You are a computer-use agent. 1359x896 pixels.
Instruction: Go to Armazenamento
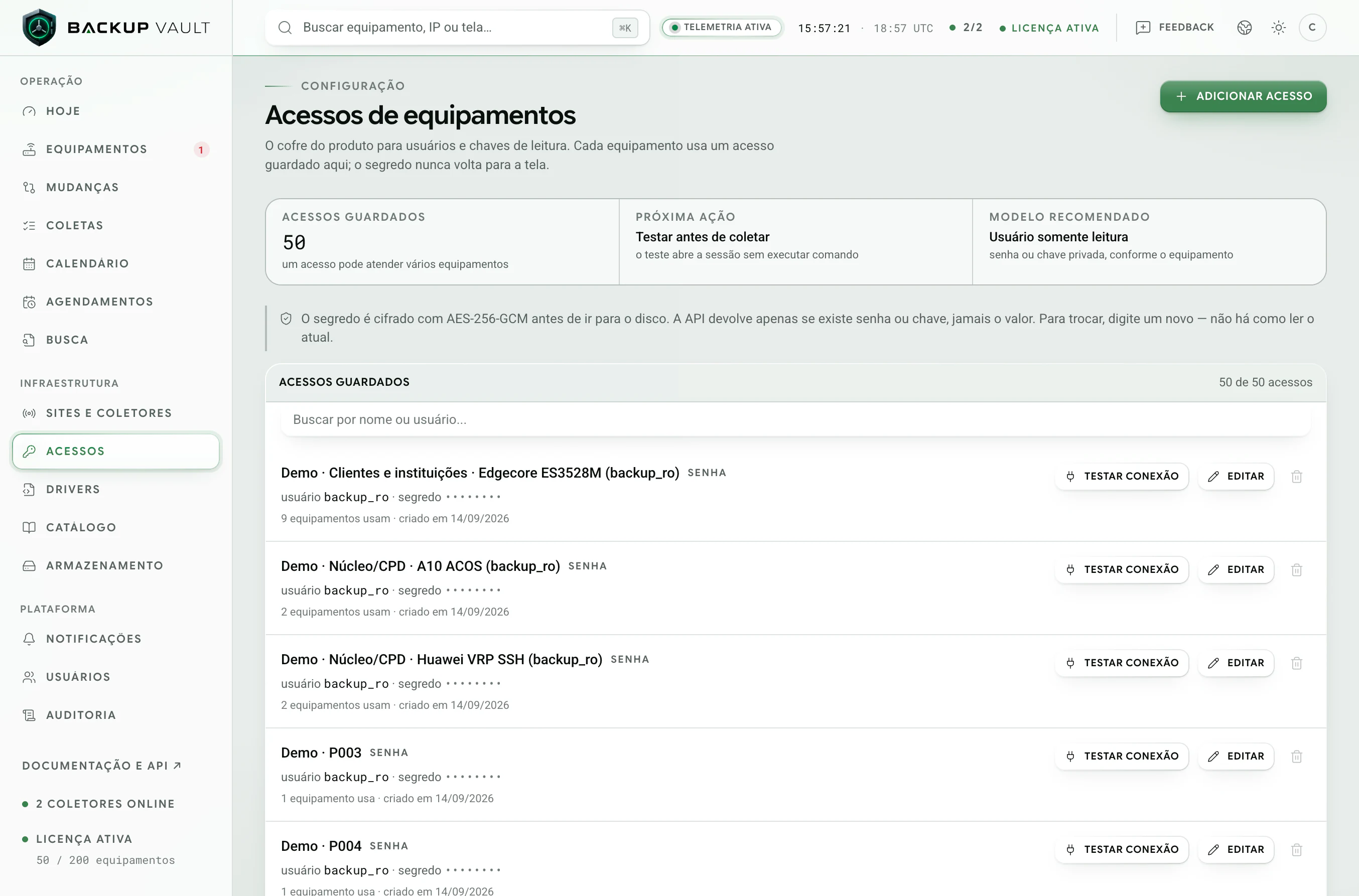115,566
